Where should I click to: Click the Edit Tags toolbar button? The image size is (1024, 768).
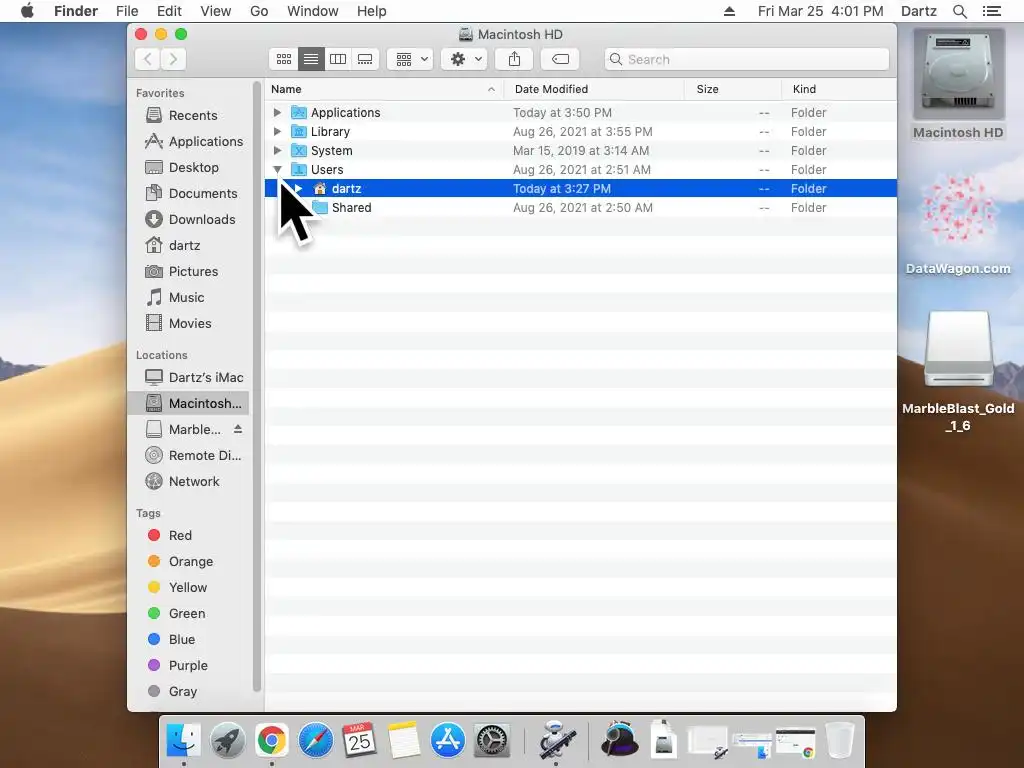click(560, 59)
